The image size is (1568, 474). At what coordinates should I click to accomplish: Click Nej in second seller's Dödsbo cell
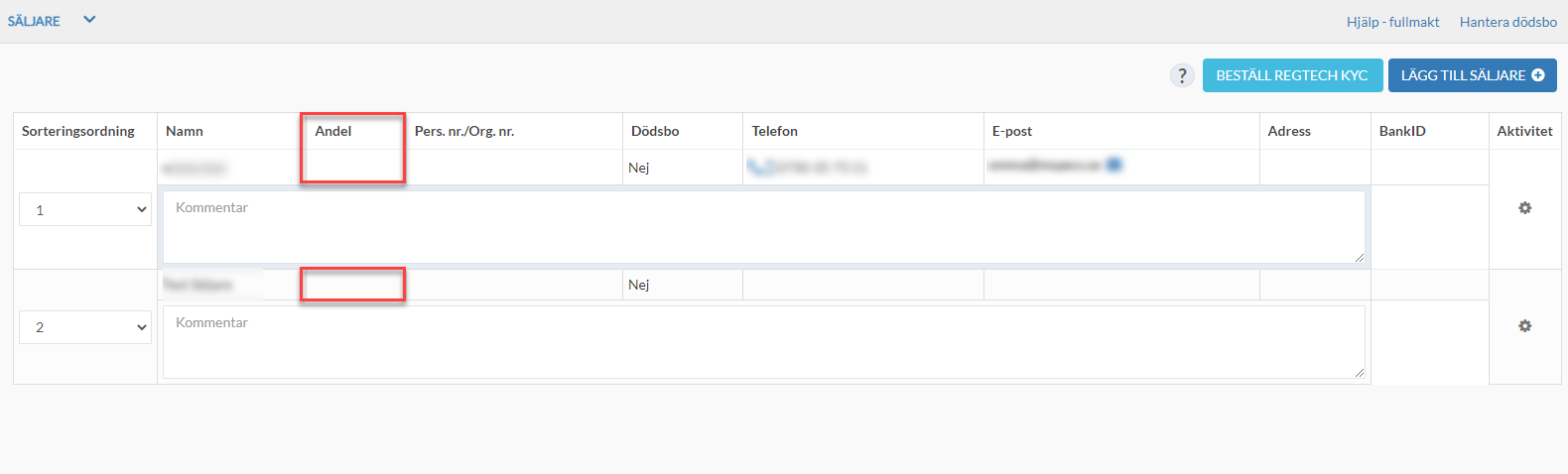(x=639, y=285)
